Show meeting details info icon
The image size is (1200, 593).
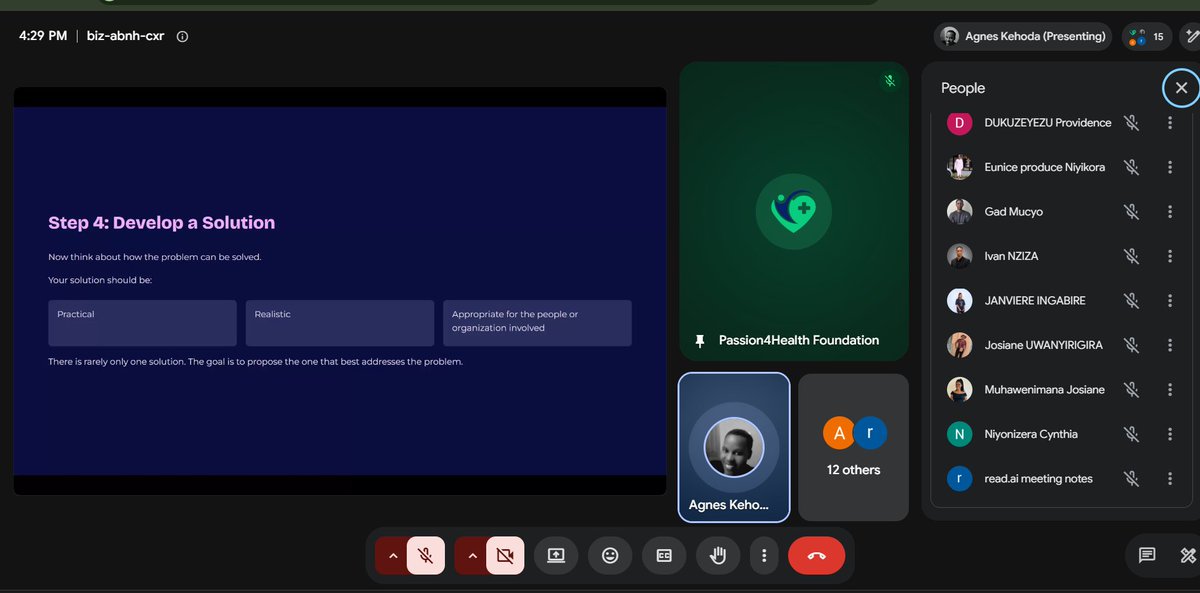[182, 36]
